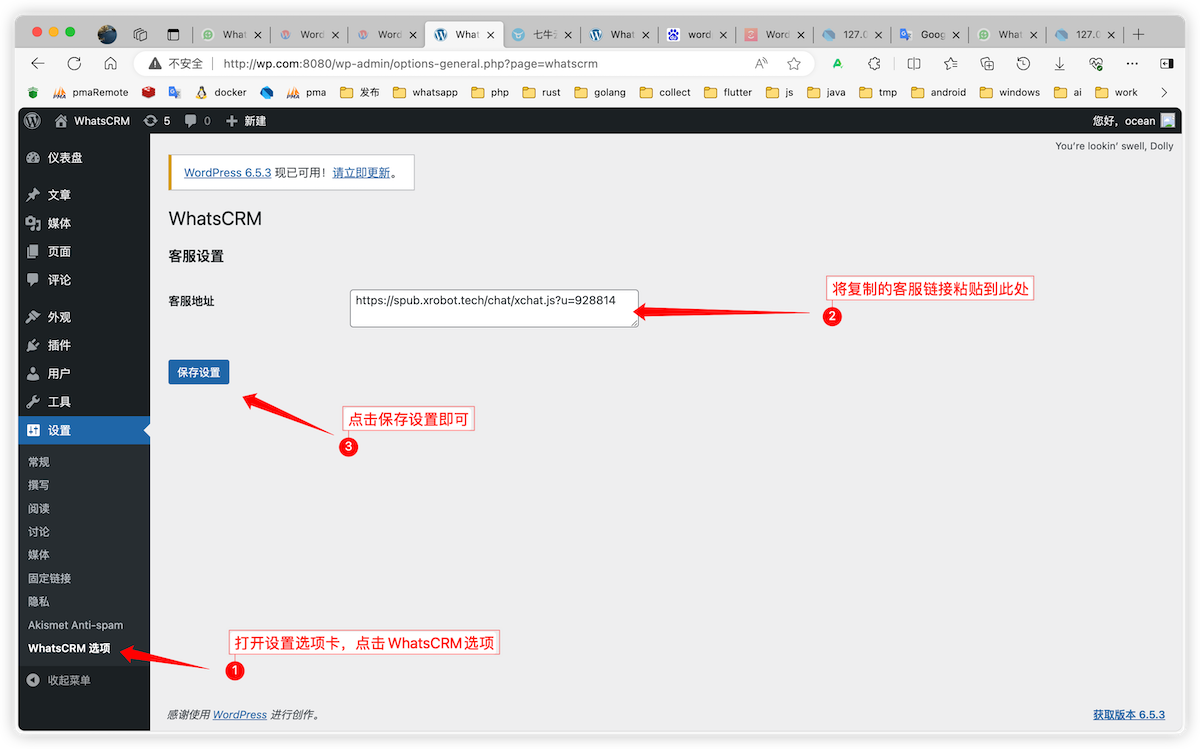Open the downloads arrow icon
The image size is (1200, 749).
point(1060,63)
